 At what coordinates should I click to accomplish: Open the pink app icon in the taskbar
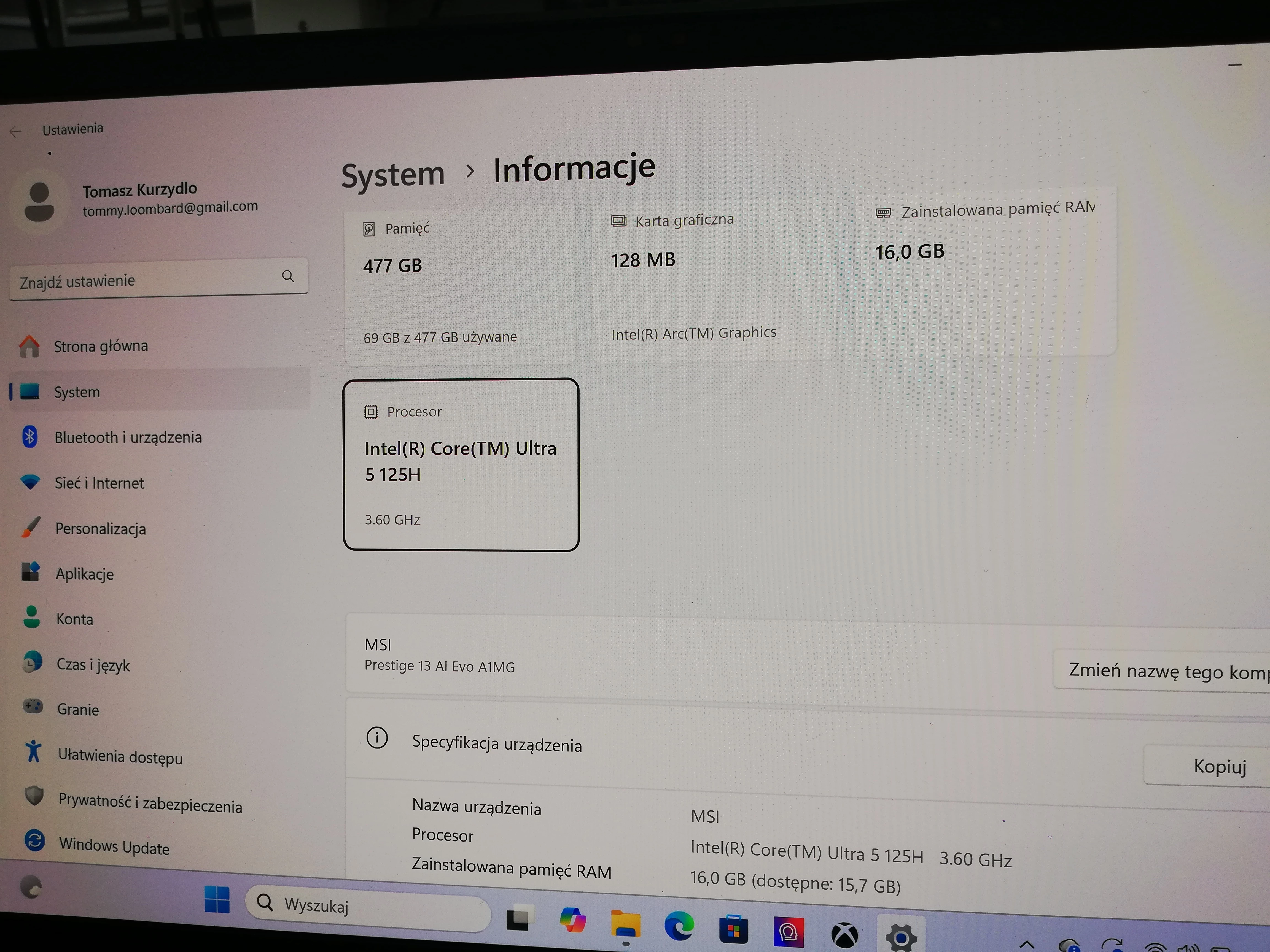click(x=788, y=932)
